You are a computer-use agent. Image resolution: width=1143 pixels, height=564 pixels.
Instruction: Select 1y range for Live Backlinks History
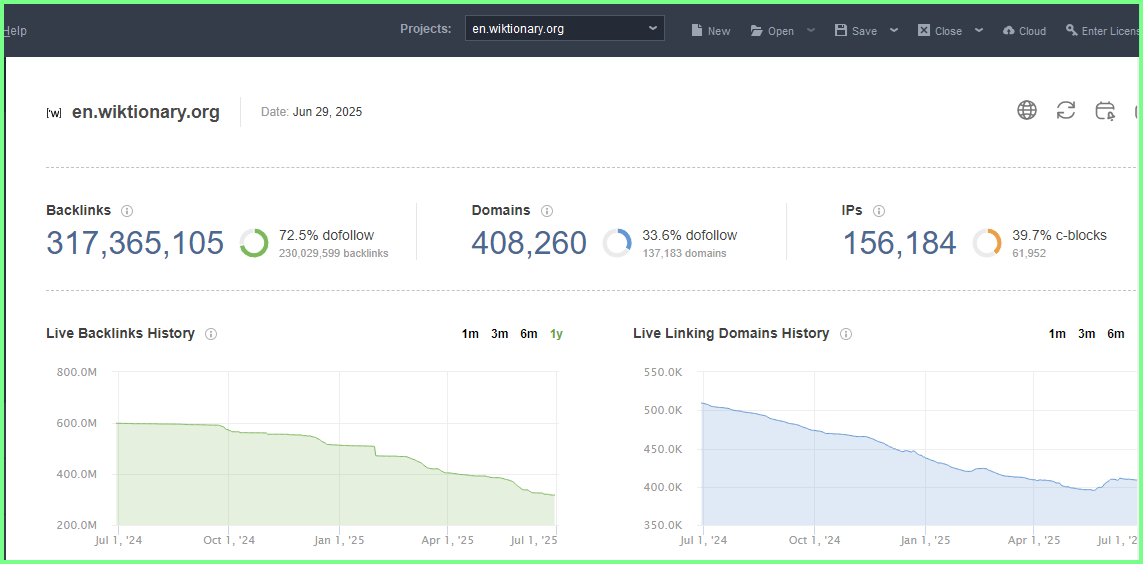point(556,334)
